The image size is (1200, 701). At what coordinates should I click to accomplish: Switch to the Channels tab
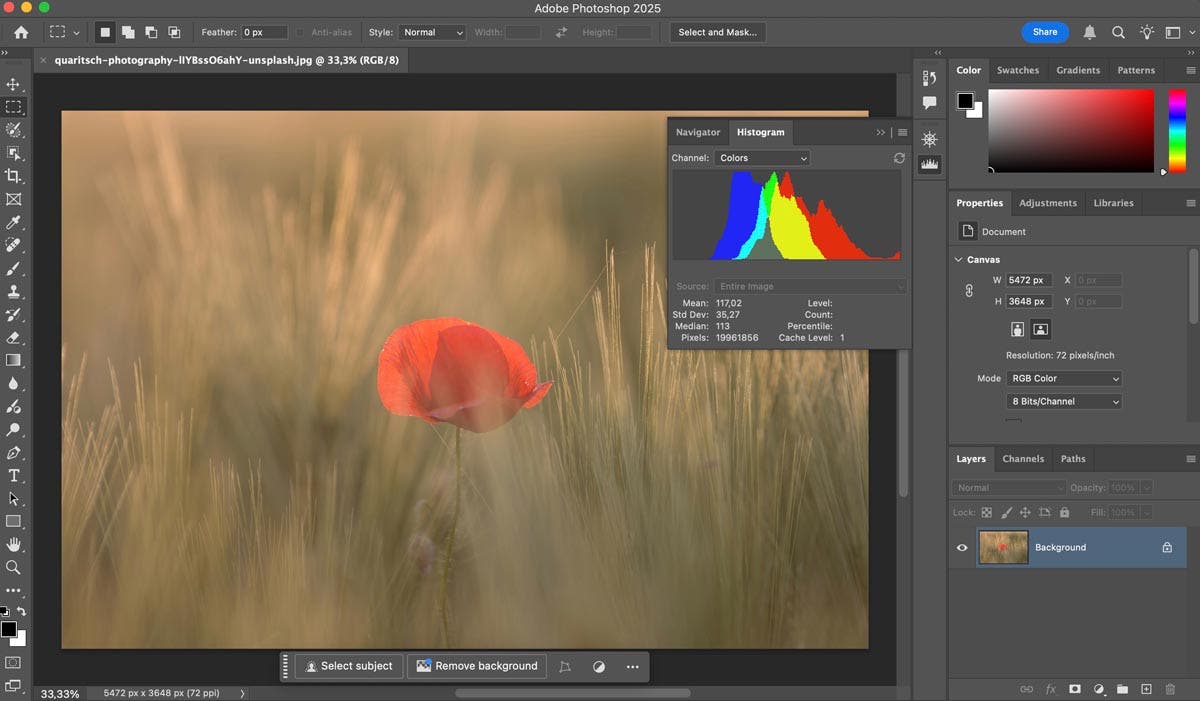[x=1023, y=458]
